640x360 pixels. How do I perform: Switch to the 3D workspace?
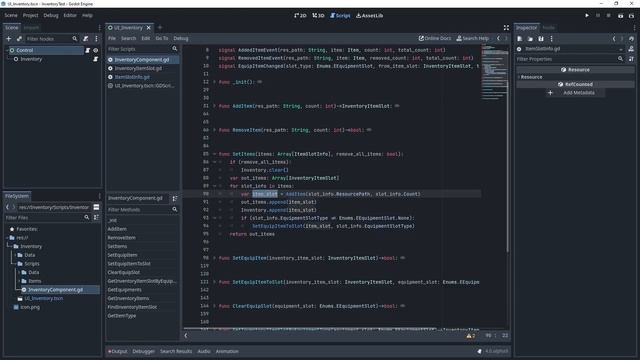[318, 16]
